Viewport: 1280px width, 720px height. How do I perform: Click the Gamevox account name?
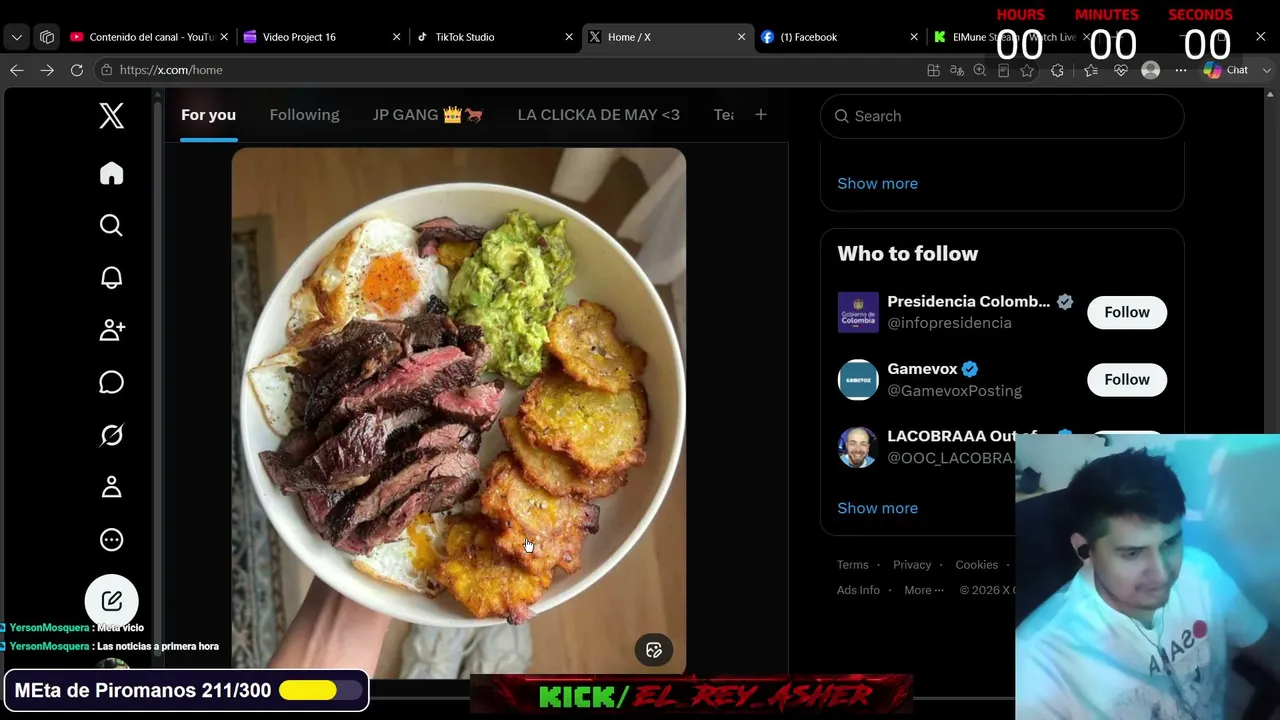coord(922,369)
